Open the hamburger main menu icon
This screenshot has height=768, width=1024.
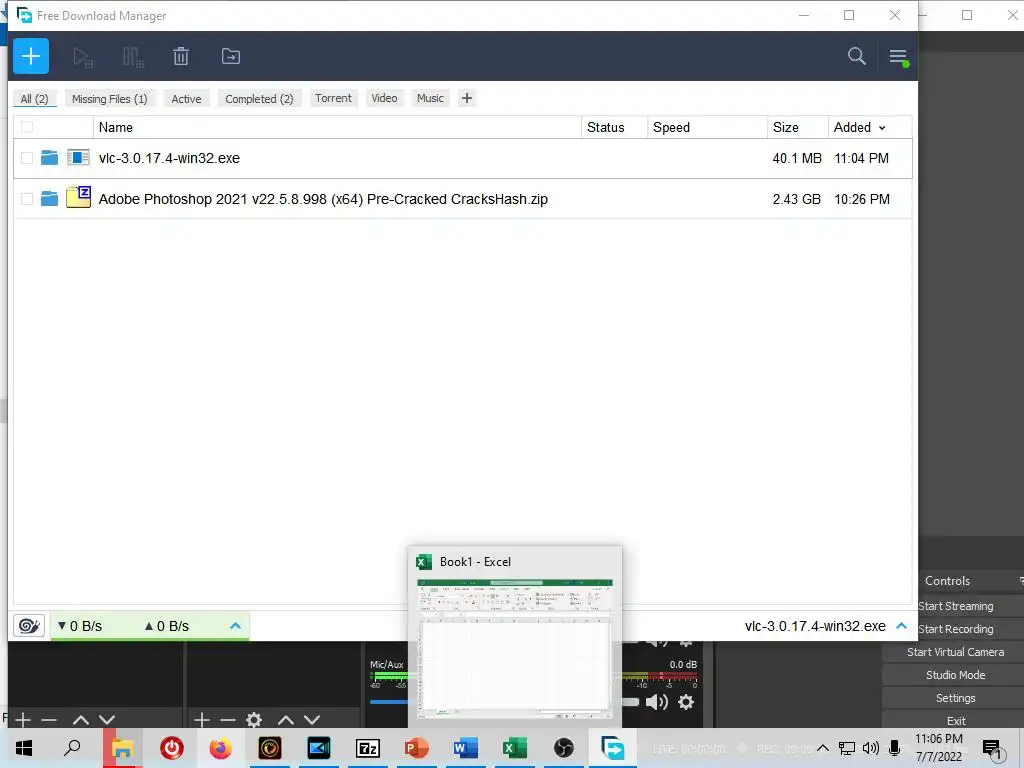click(898, 57)
